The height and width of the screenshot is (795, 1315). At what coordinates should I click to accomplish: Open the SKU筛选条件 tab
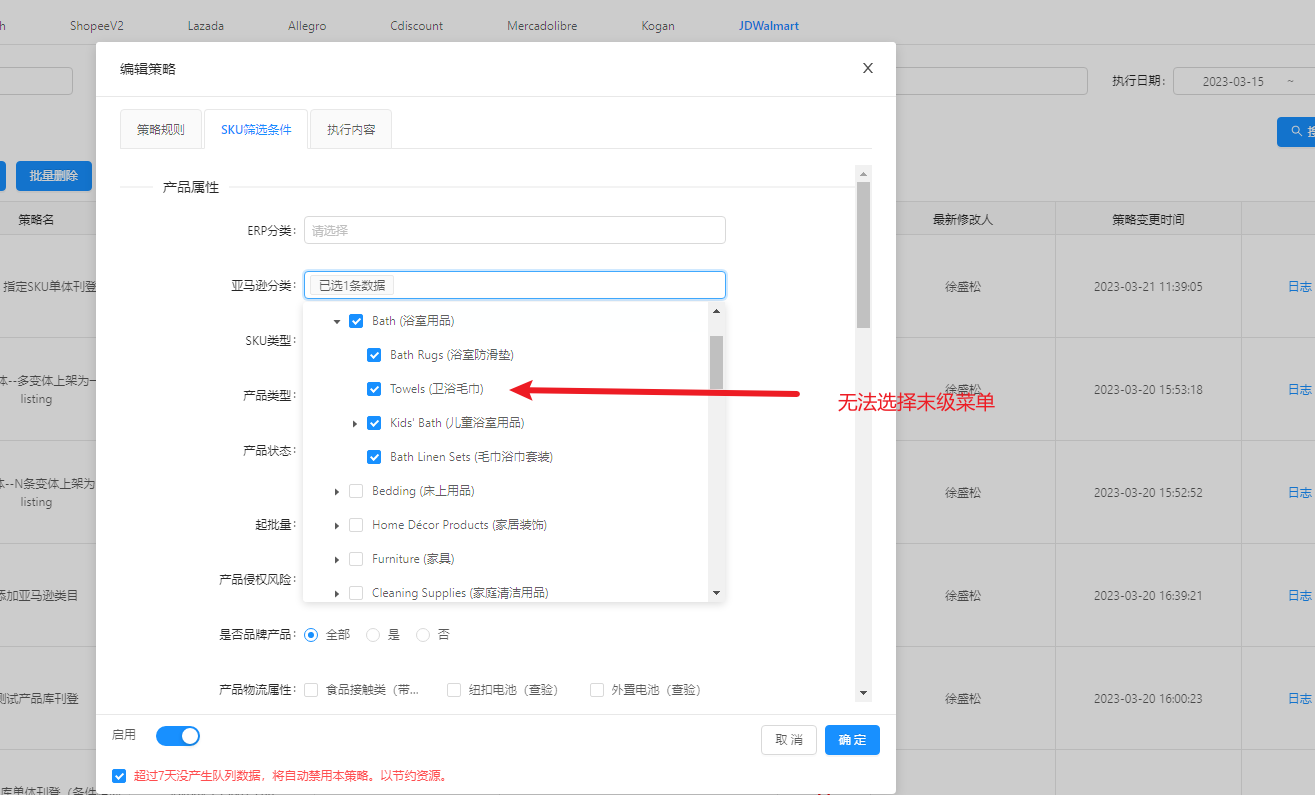(256, 129)
